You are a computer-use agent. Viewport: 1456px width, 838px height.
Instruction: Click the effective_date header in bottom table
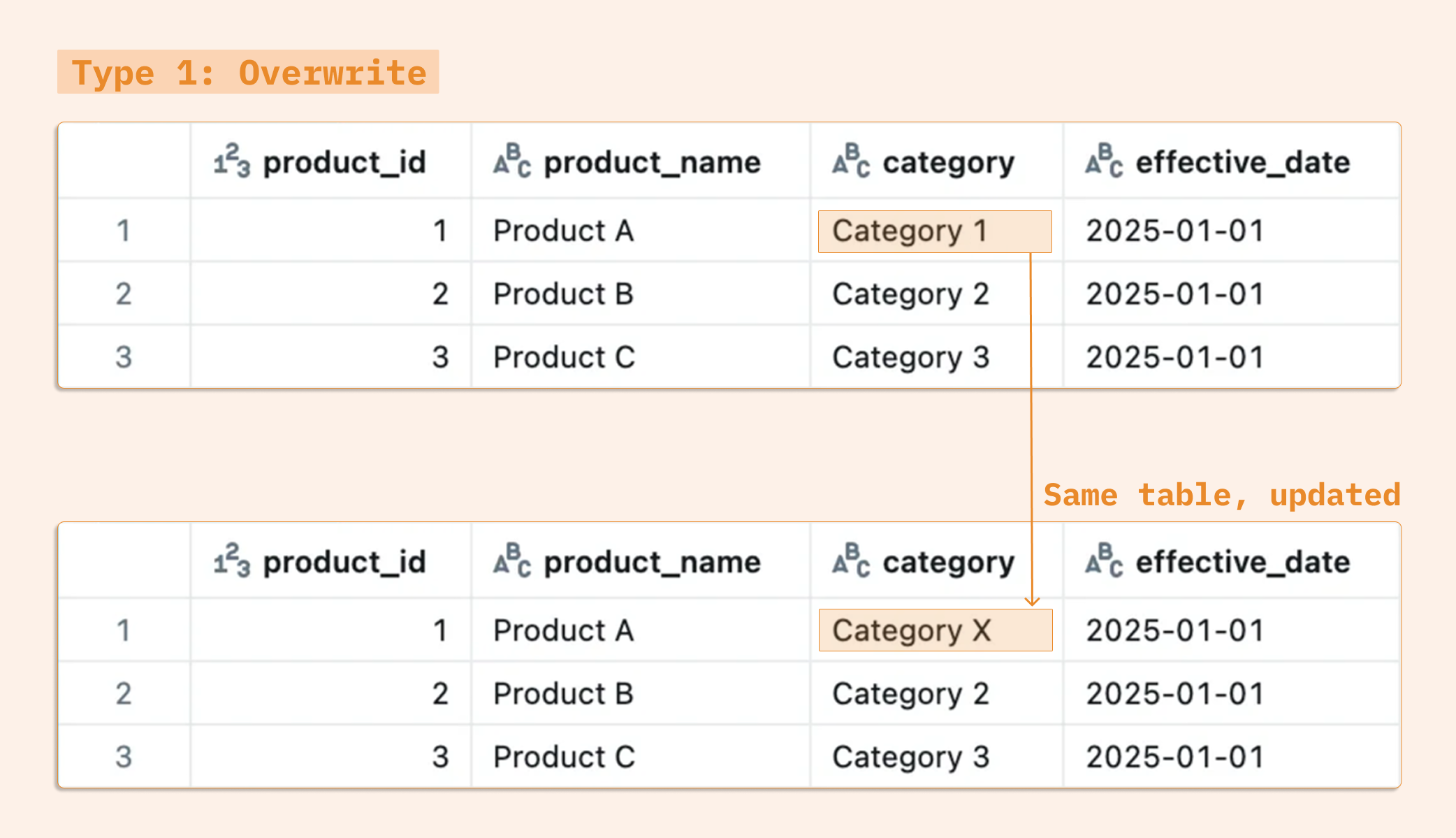(1242, 562)
